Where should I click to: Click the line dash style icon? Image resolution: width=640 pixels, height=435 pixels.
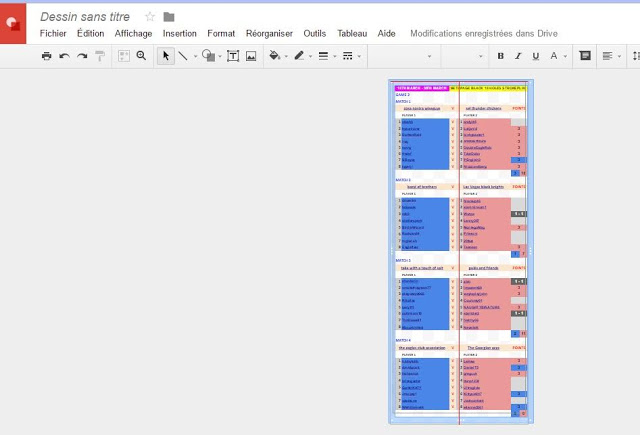tap(348, 56)
